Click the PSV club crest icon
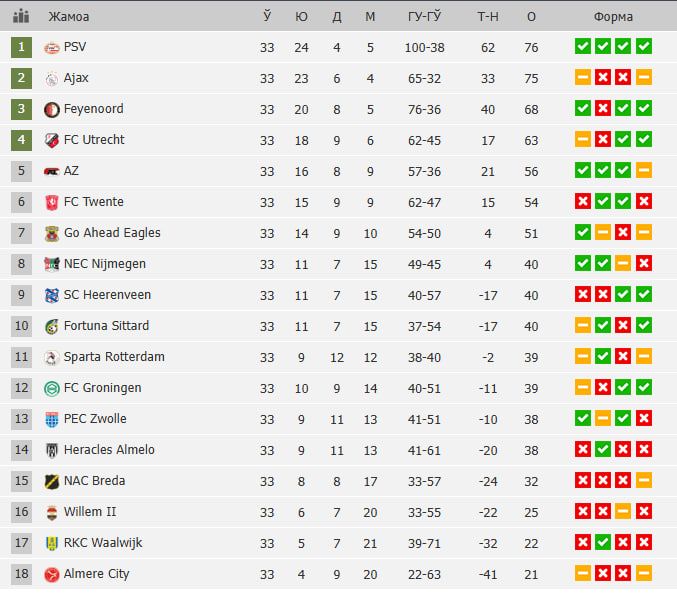Image resolution: width=677 pixels, height=602 pixels. (52, 48)
